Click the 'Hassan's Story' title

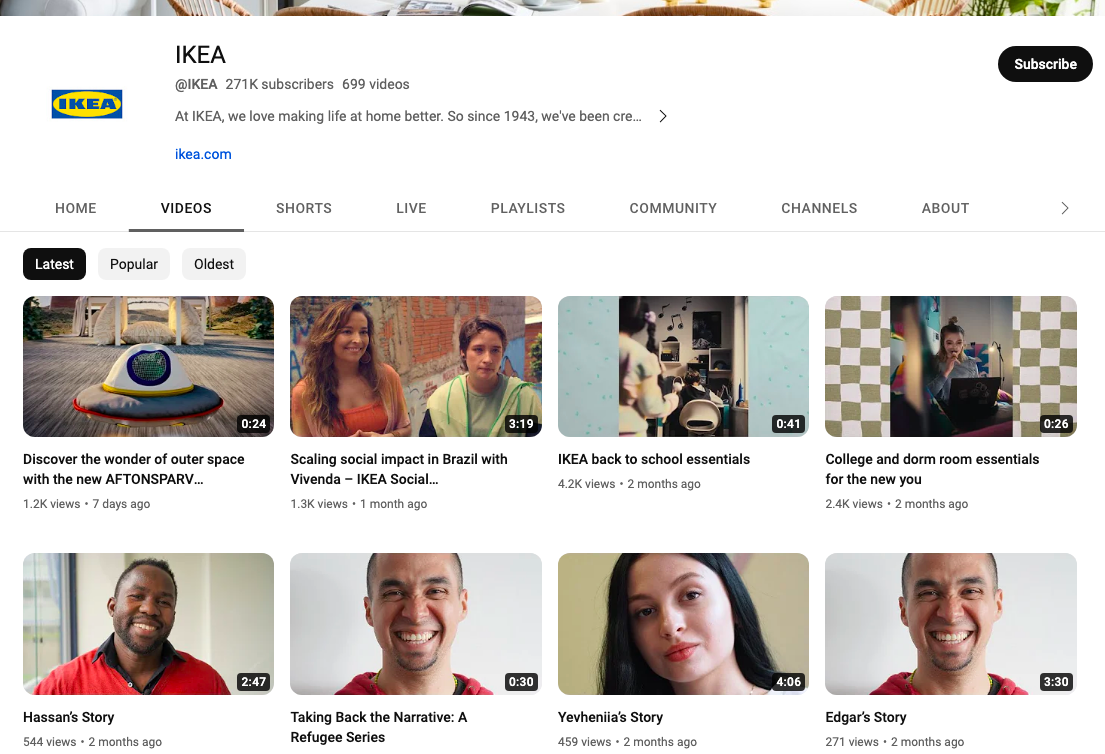pos(68,717)
